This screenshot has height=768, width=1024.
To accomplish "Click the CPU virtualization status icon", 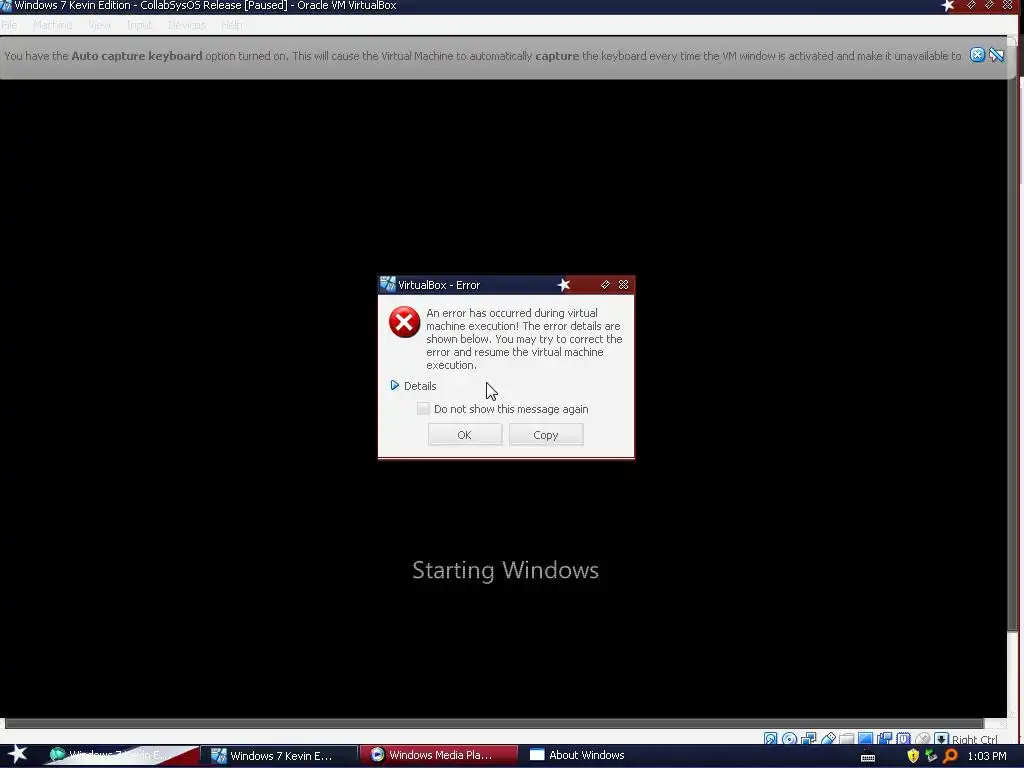I will pyautogui.click(x=903, y=739).
